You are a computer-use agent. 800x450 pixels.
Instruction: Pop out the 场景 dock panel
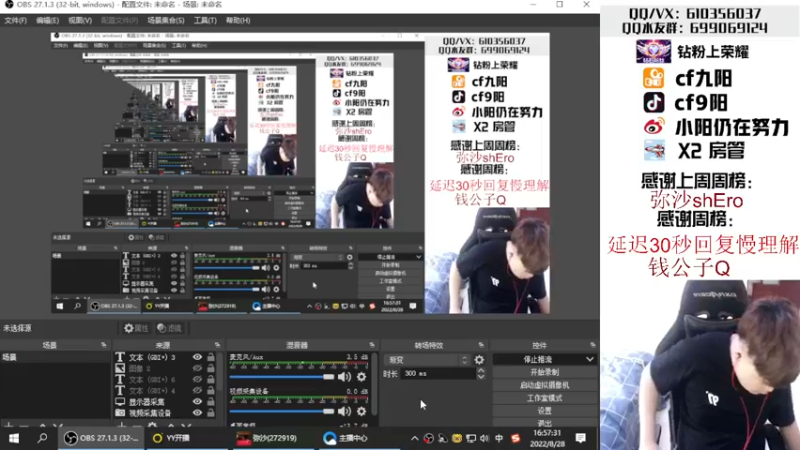pos(104,345)
